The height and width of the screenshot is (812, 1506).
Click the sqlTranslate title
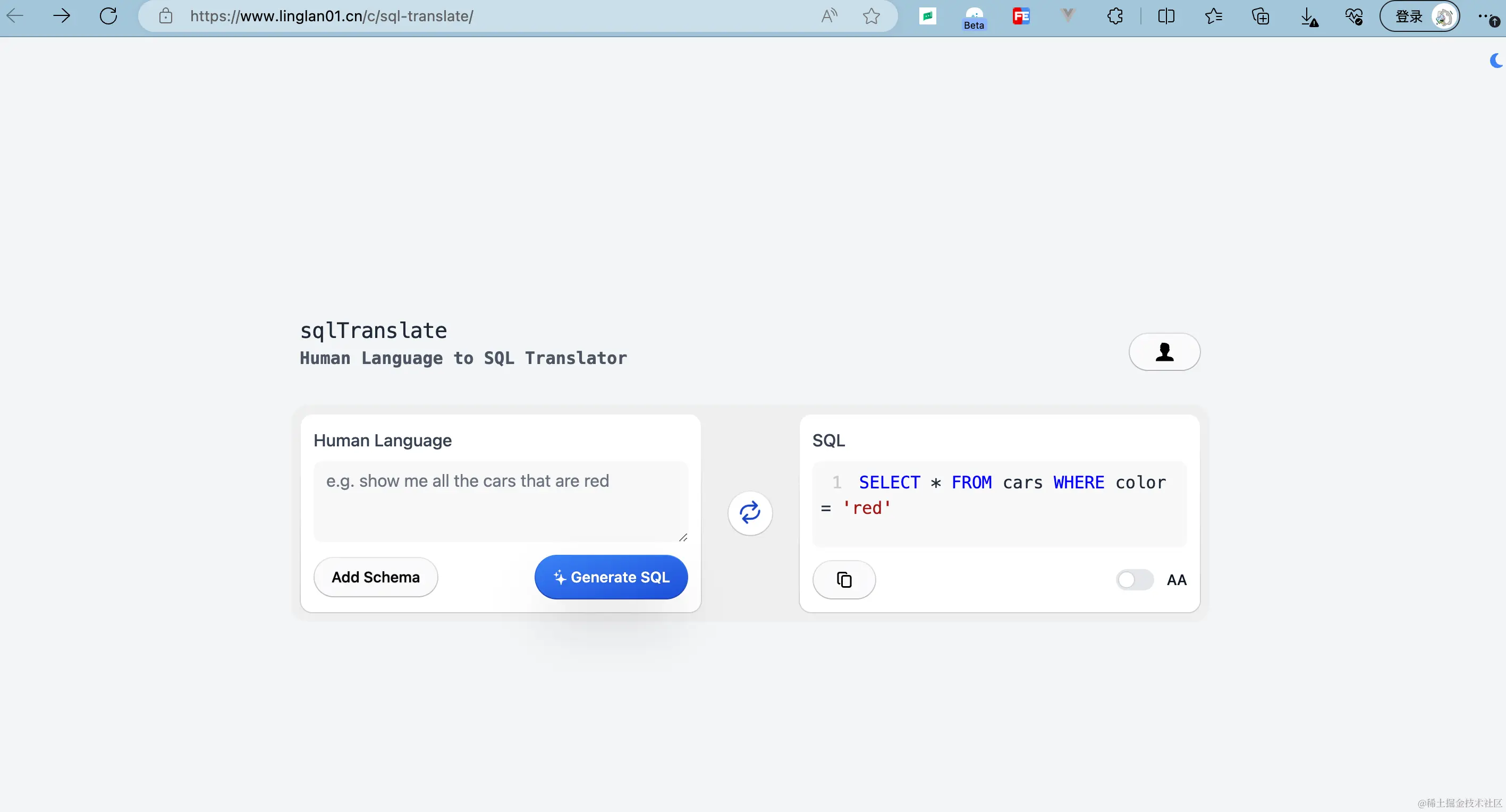374,331
